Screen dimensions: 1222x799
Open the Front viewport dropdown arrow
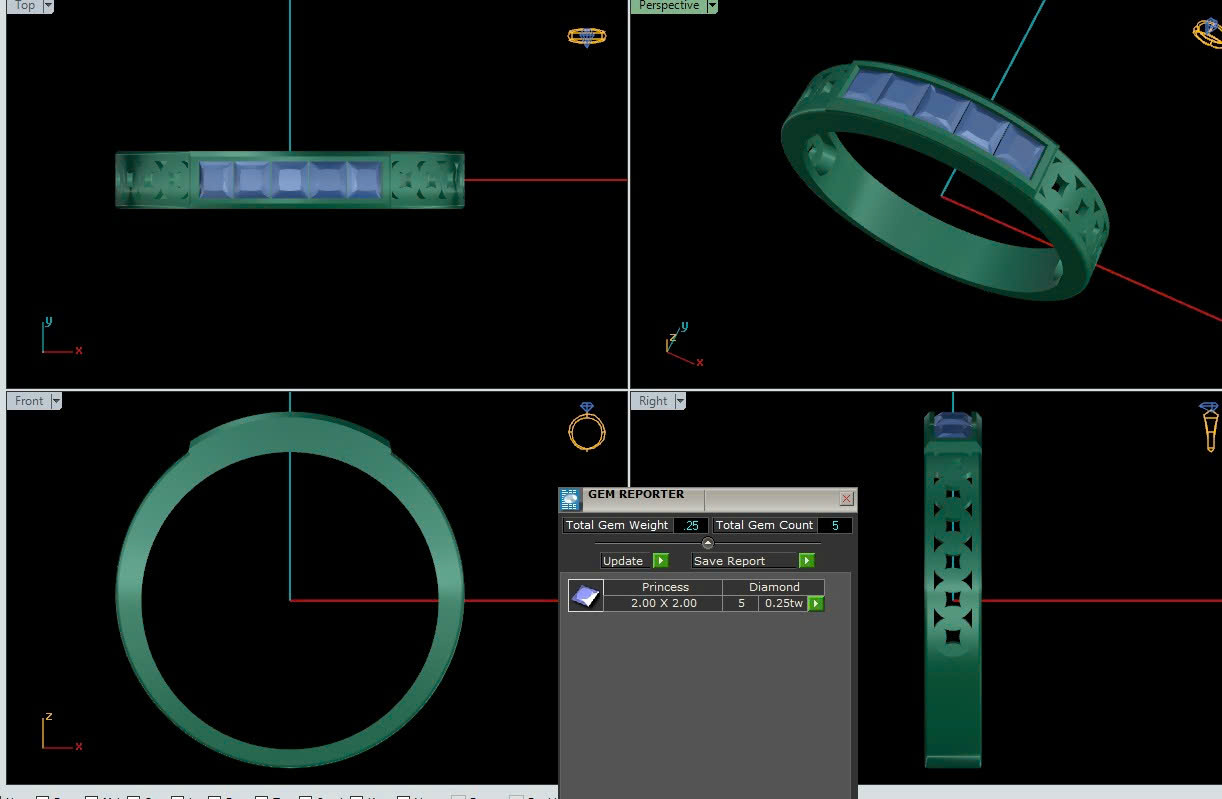pos(56,401)
